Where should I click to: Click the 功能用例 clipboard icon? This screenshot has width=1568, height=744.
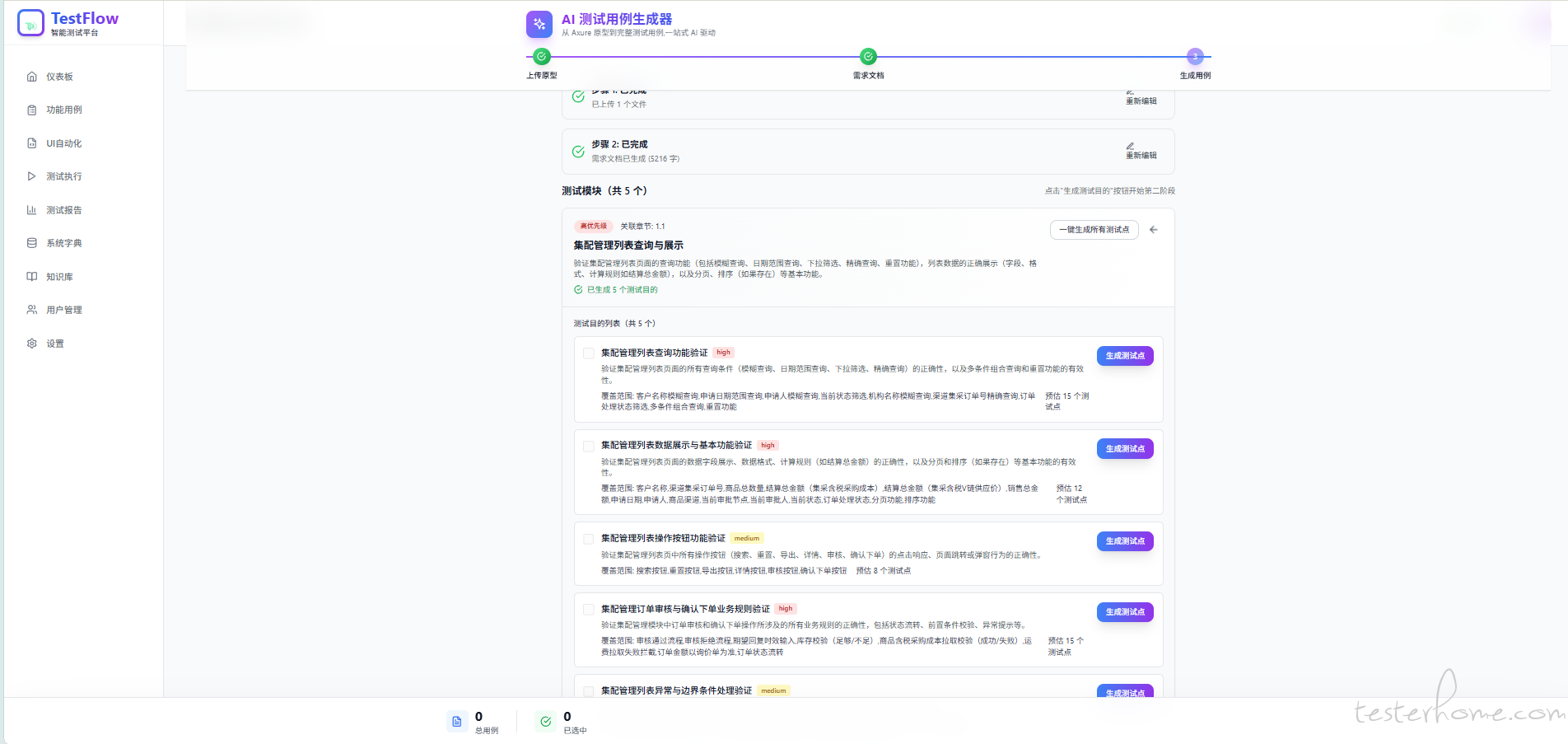click(x=32, y=110)
